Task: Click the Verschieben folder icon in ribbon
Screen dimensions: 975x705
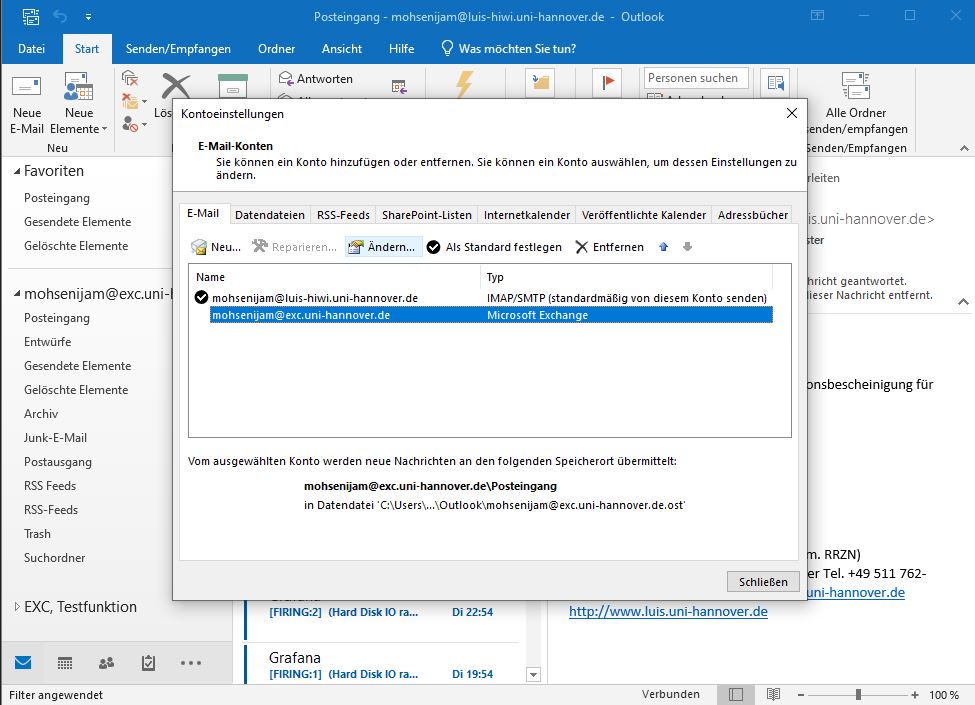Action: [x=540, y=83]
